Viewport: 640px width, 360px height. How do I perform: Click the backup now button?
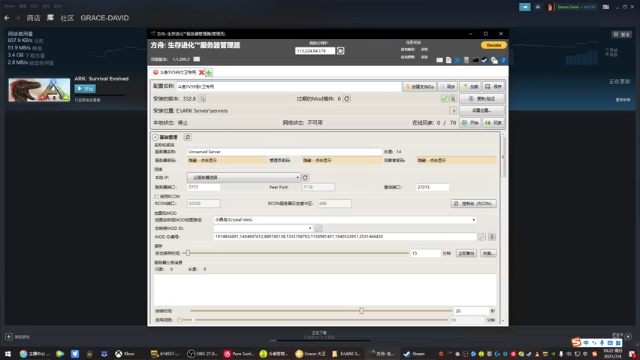pyautogui.click(x=466, y=253)
